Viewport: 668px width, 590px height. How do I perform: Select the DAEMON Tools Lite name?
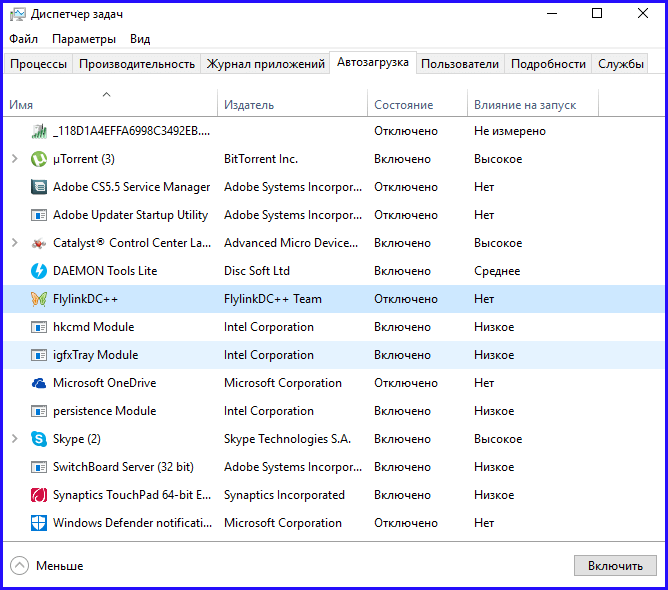[x=105, y=271]
